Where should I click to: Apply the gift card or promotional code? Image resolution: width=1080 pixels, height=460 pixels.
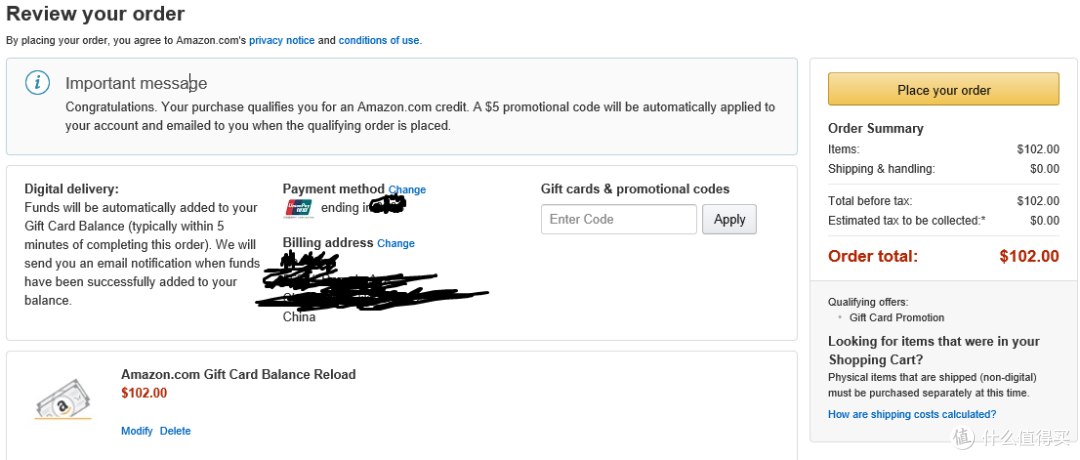(729, 219)
